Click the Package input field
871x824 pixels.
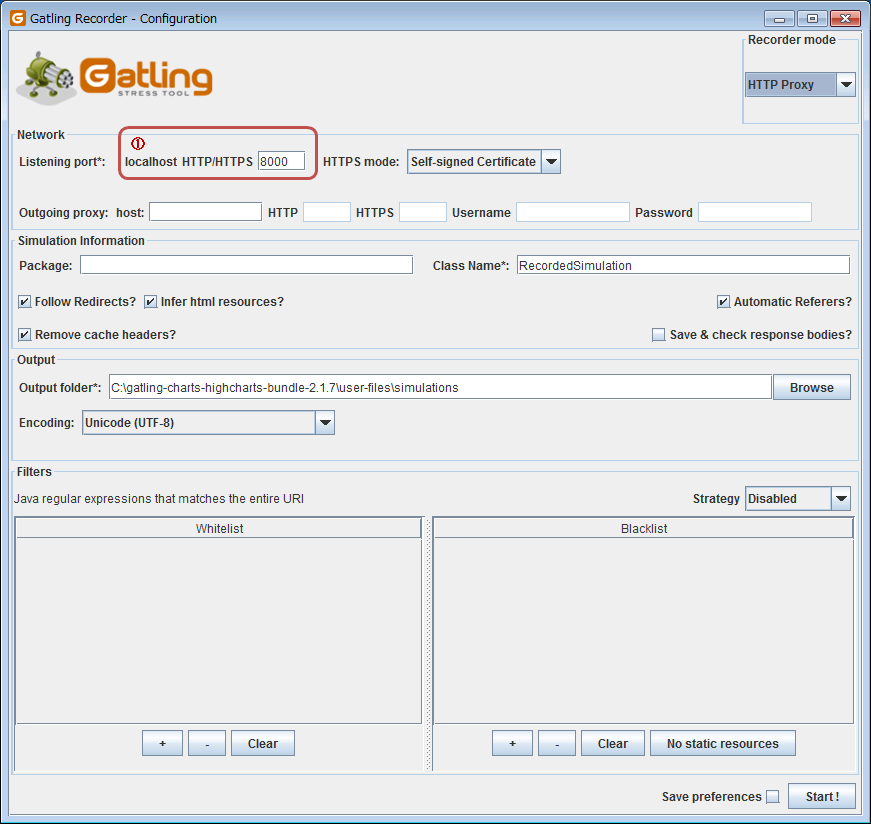click(x=247, y=264)
